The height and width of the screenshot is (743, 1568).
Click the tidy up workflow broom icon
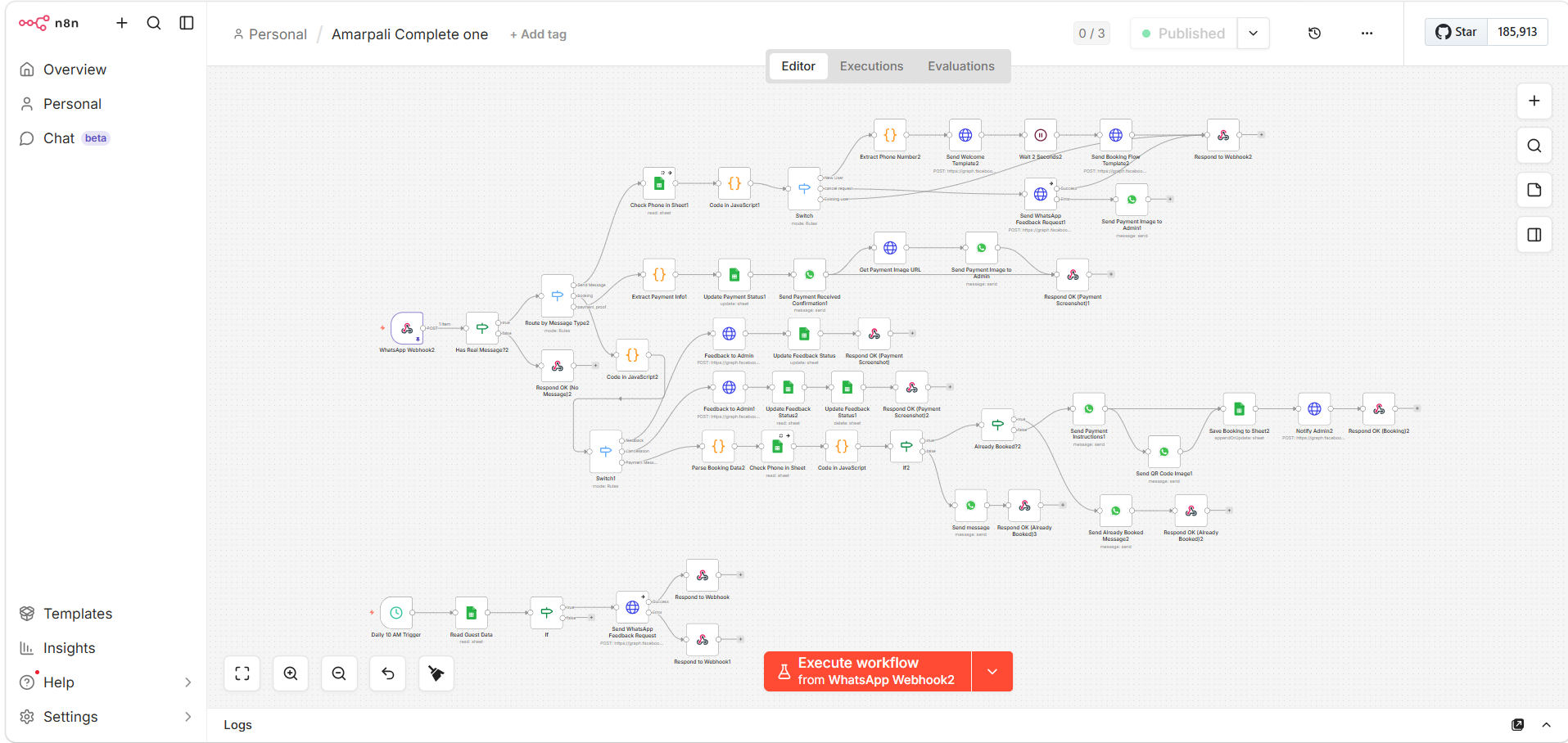(x=436, y=673)
